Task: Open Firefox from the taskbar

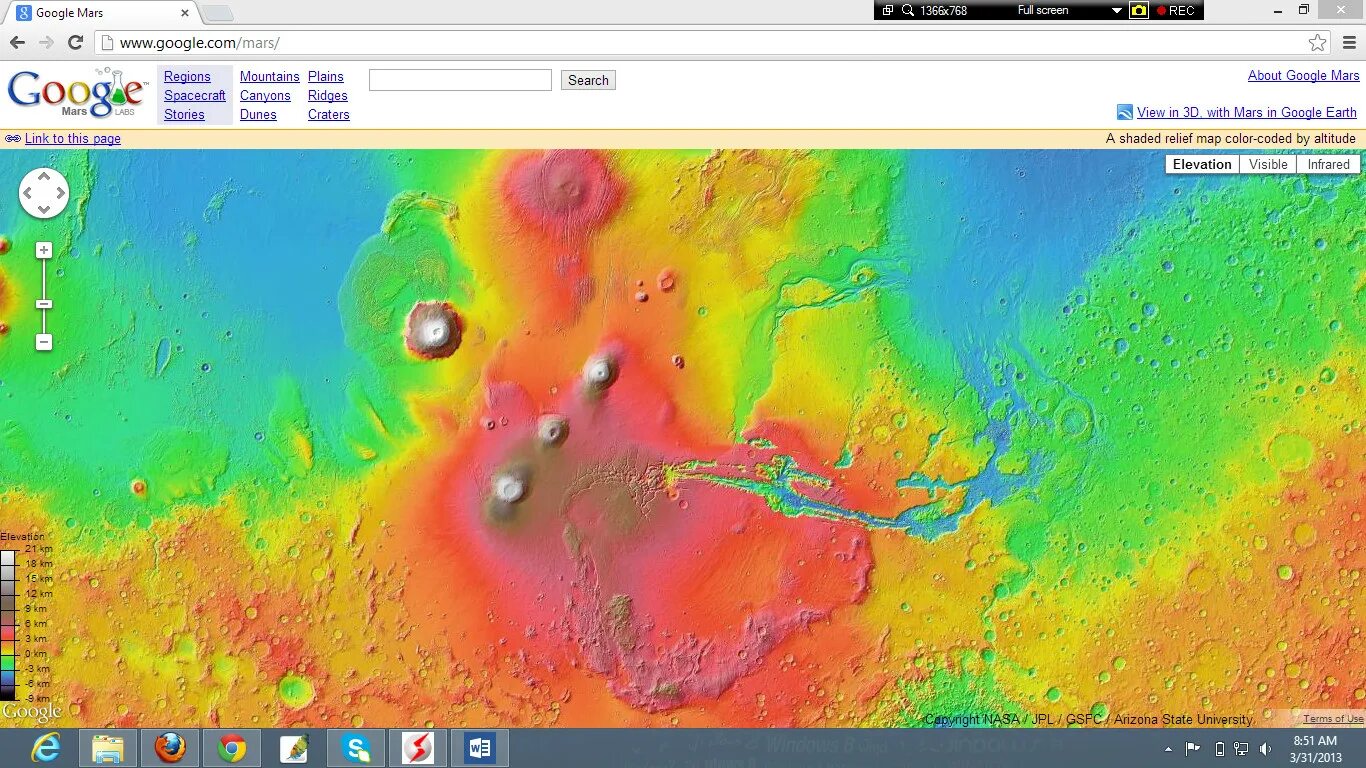Action: 170,748
